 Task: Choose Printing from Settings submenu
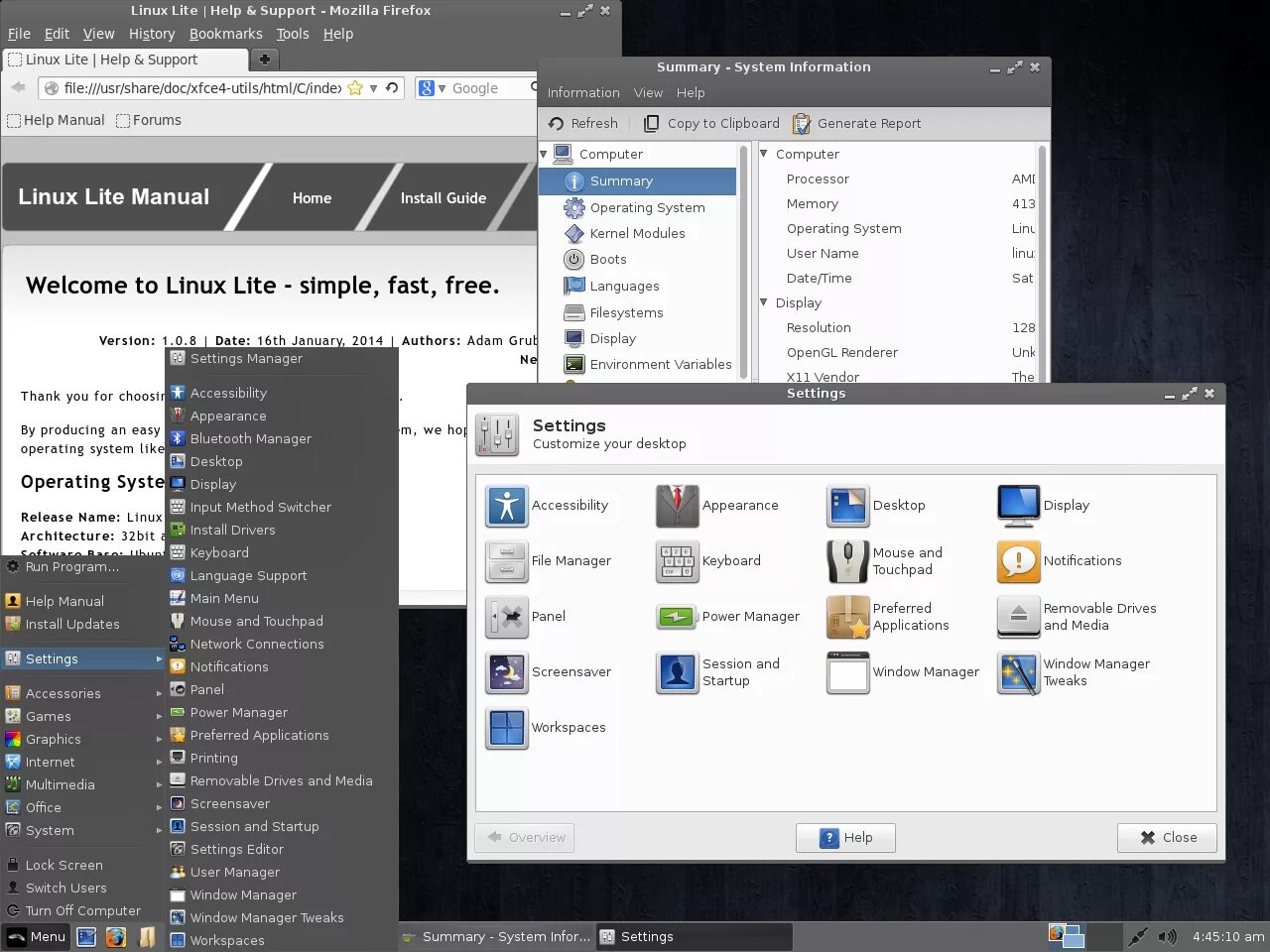tap(282, 759)
